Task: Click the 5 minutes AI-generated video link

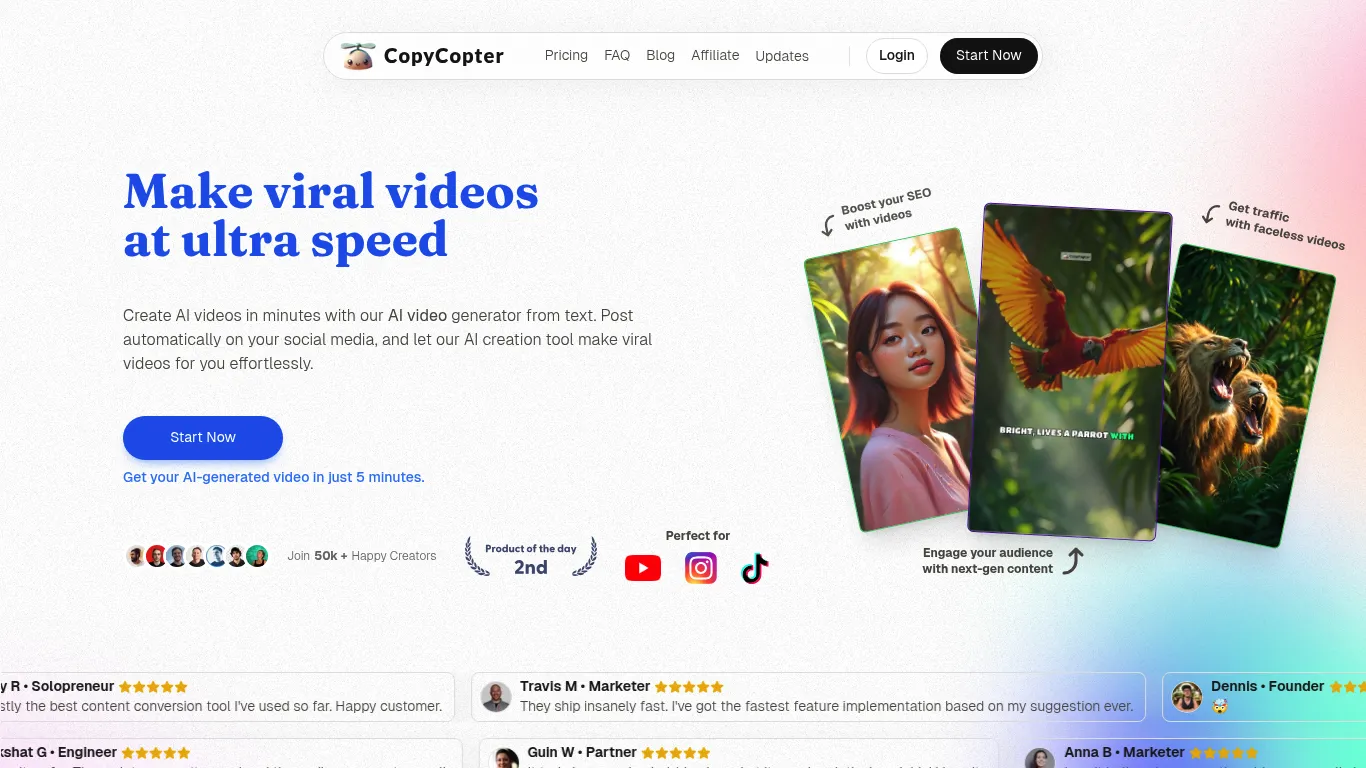Action: 274,478
